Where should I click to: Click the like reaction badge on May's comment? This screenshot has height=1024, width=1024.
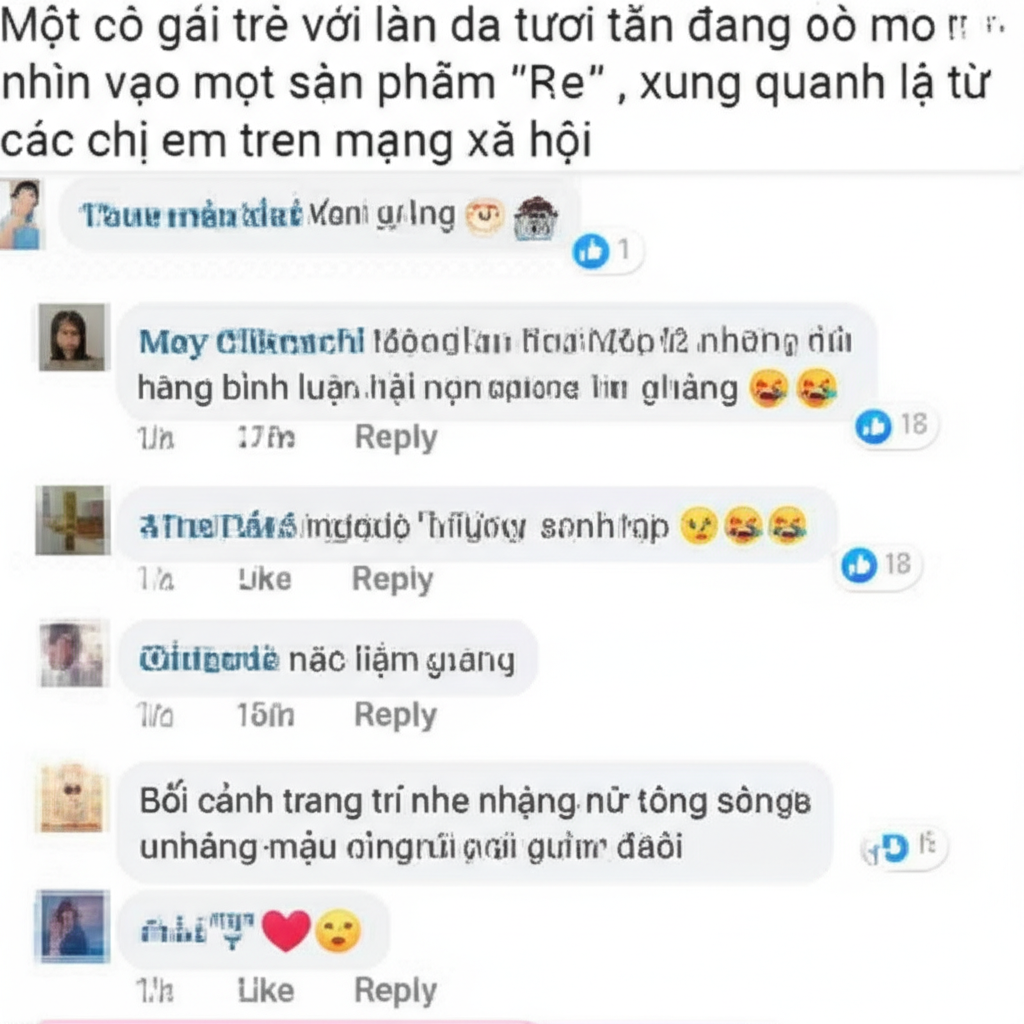(x=895, y=426)
